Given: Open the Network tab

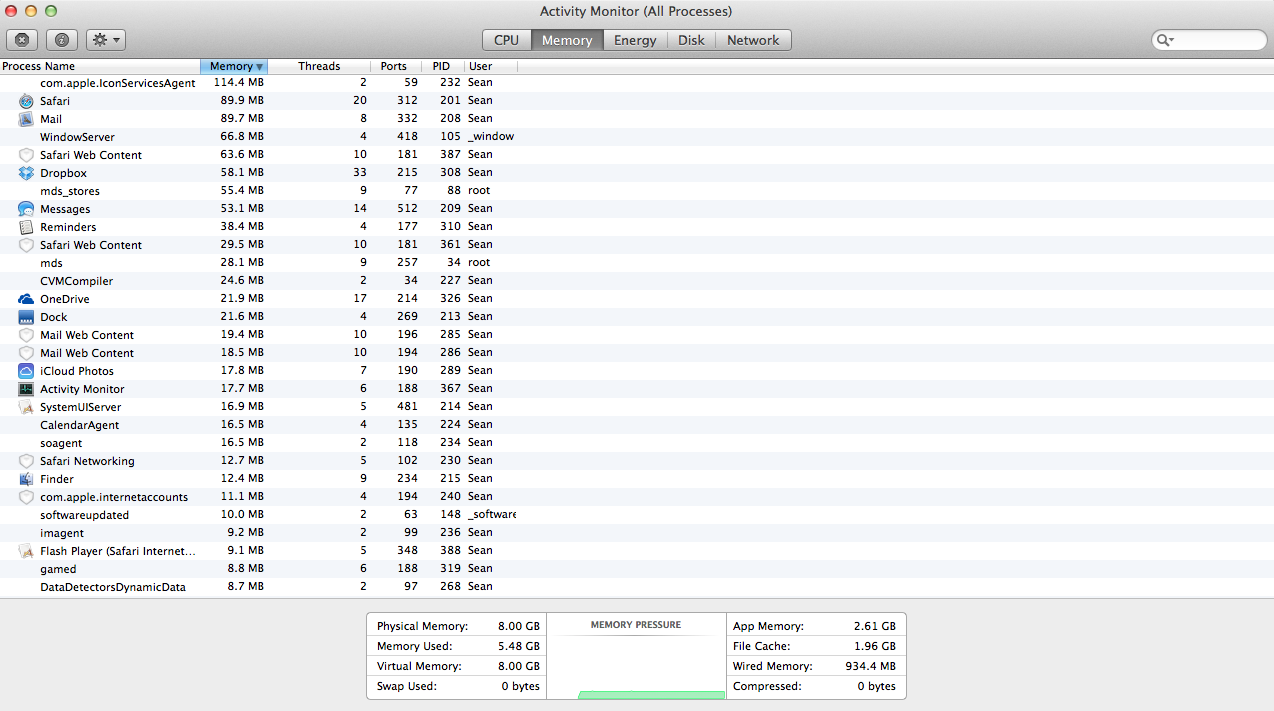Looking at the screenshot, I should click(753, 40).
